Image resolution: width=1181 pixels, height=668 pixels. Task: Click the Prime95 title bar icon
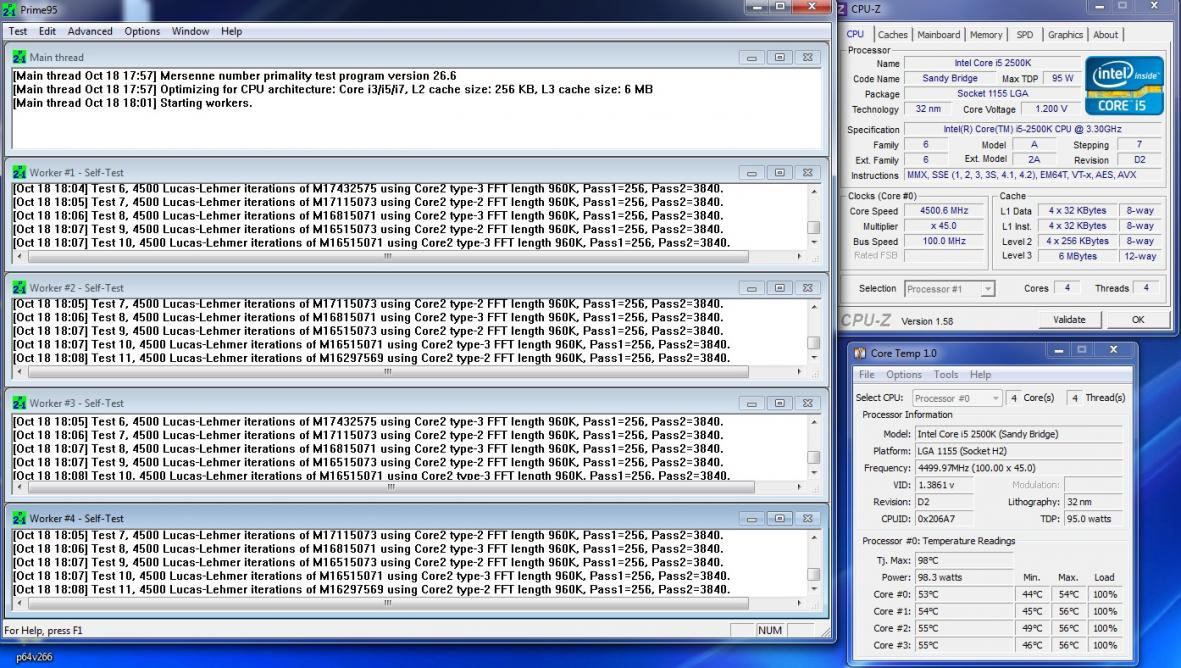click(9, 10)
